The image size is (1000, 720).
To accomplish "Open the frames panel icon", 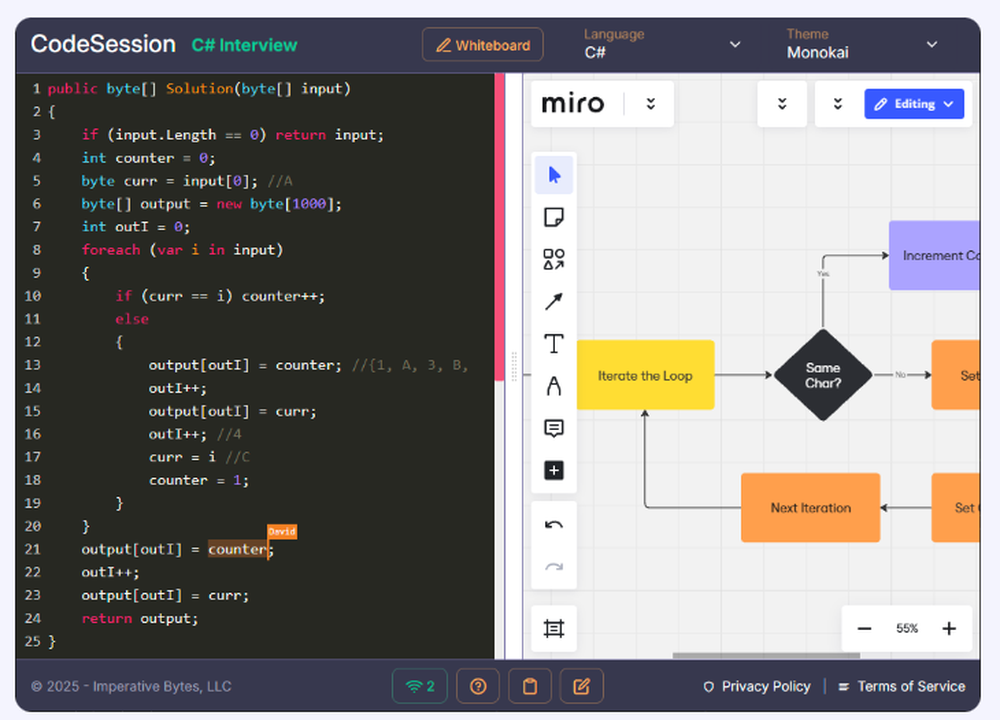I will [x=554, y=629].
